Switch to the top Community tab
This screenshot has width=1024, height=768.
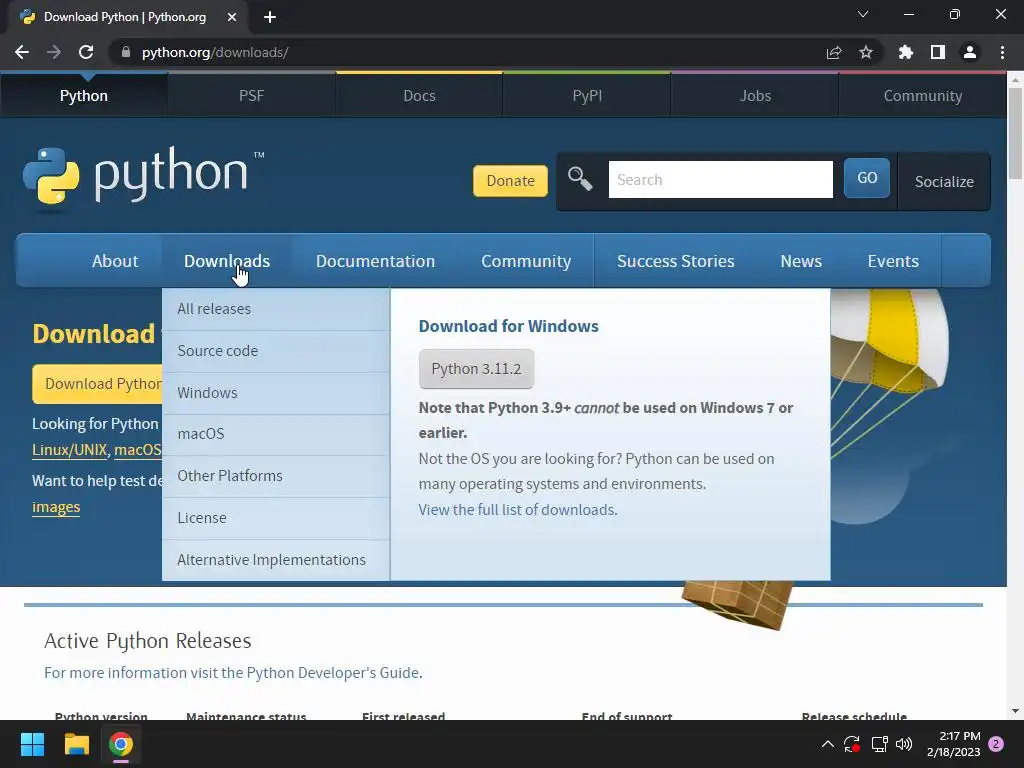(x=923, y=96)
